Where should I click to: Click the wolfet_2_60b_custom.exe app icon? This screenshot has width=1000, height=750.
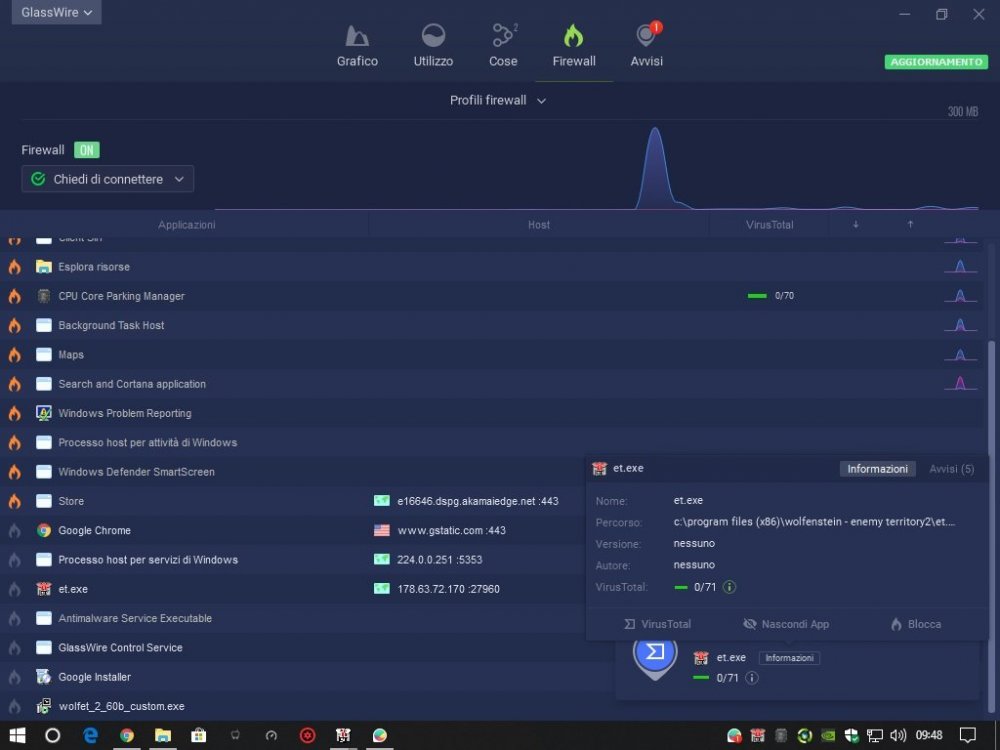click(x=43, y=706)
